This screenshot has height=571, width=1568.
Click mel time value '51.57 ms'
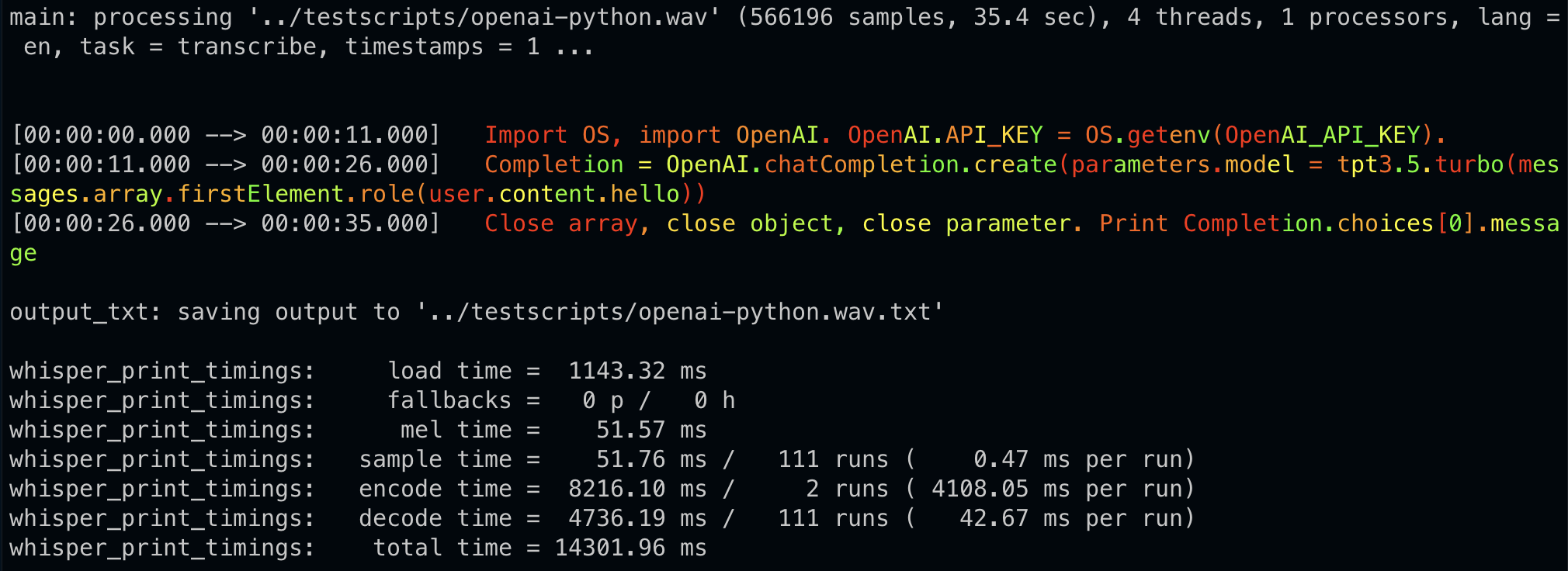[652, 430]
